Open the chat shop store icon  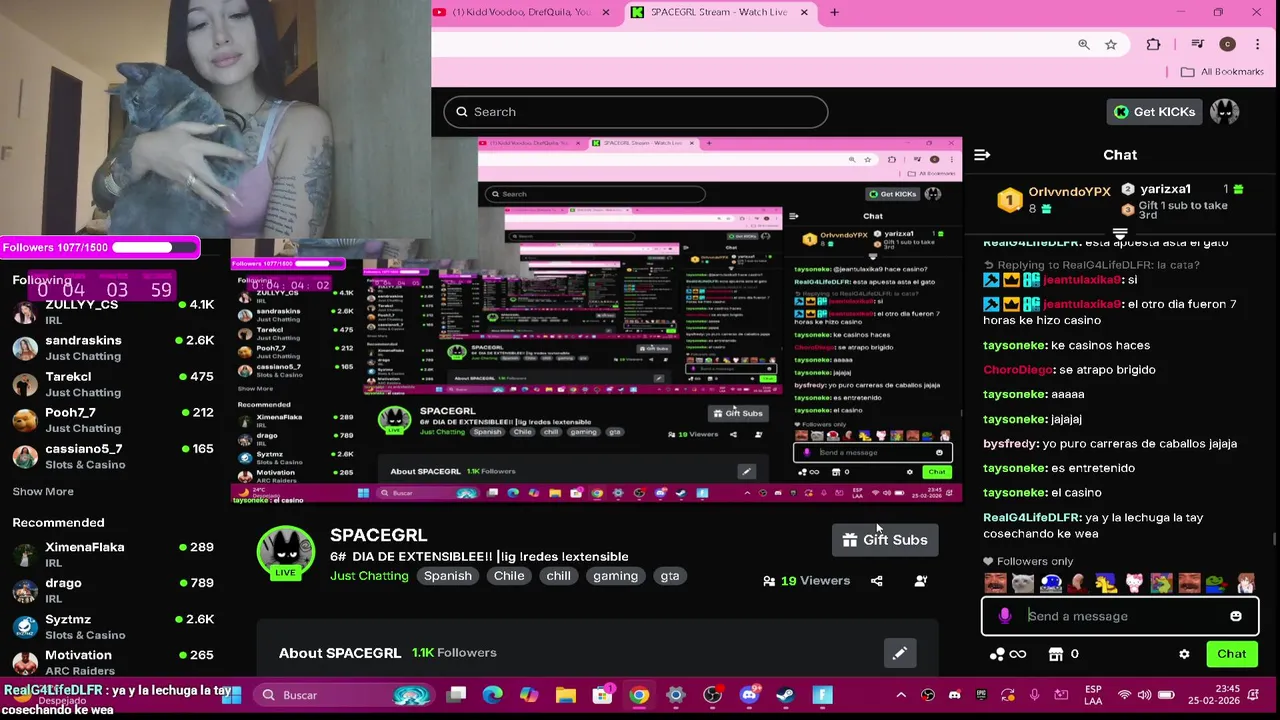tap(1056, 654)
